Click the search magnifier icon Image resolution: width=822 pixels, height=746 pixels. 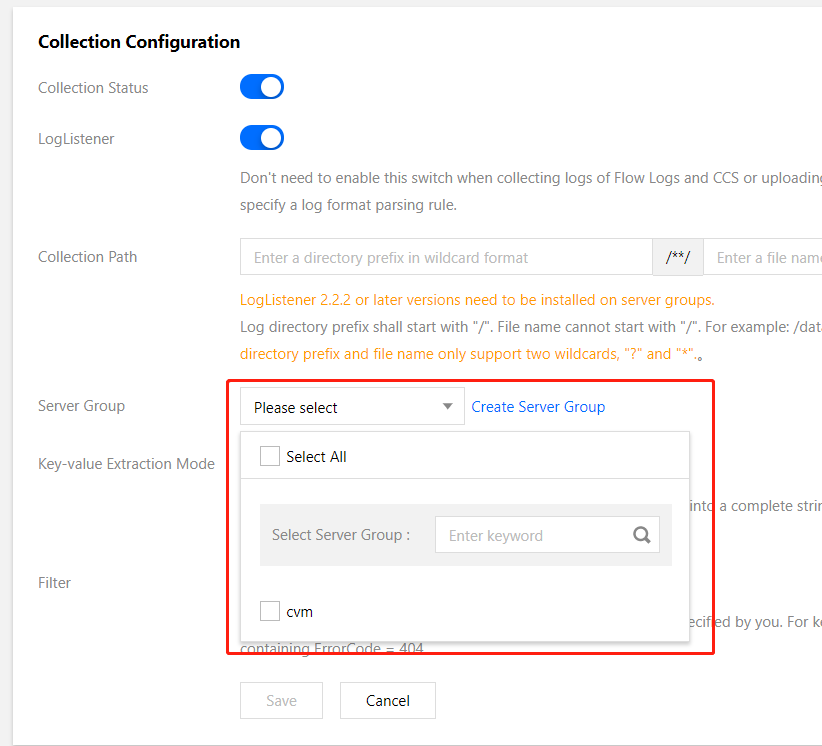pyautogui.click(x=642, y=535)
